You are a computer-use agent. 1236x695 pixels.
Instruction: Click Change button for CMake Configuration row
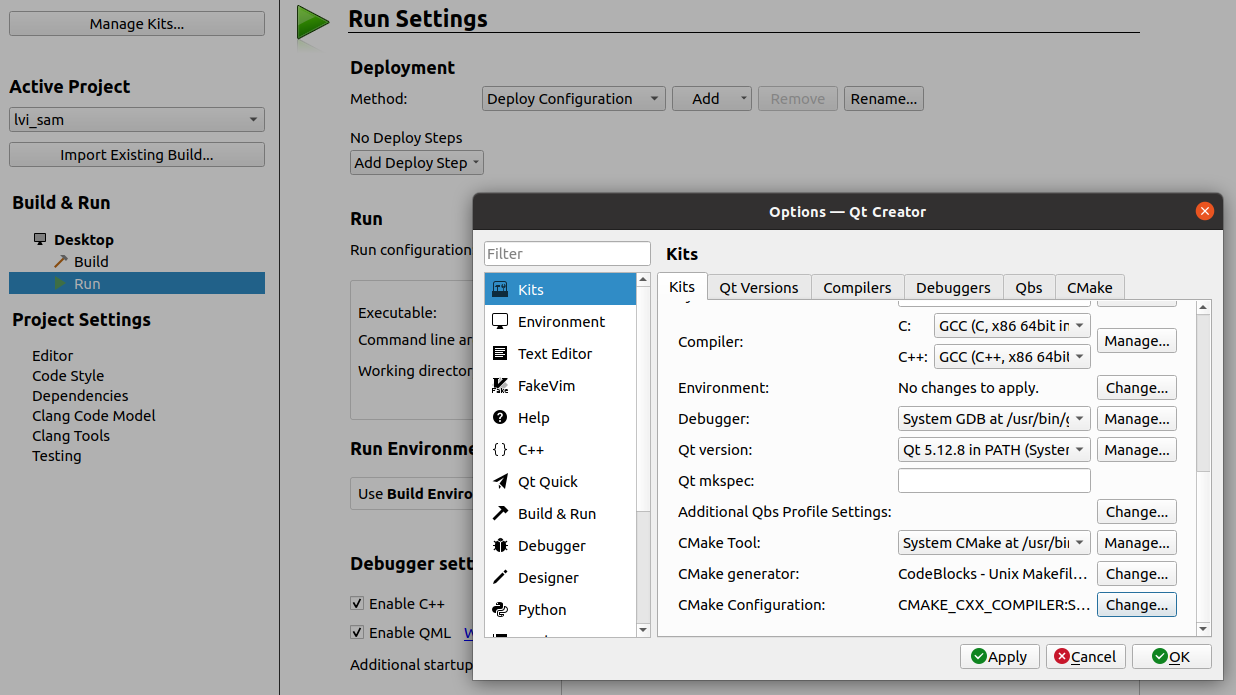[1137, 605]
